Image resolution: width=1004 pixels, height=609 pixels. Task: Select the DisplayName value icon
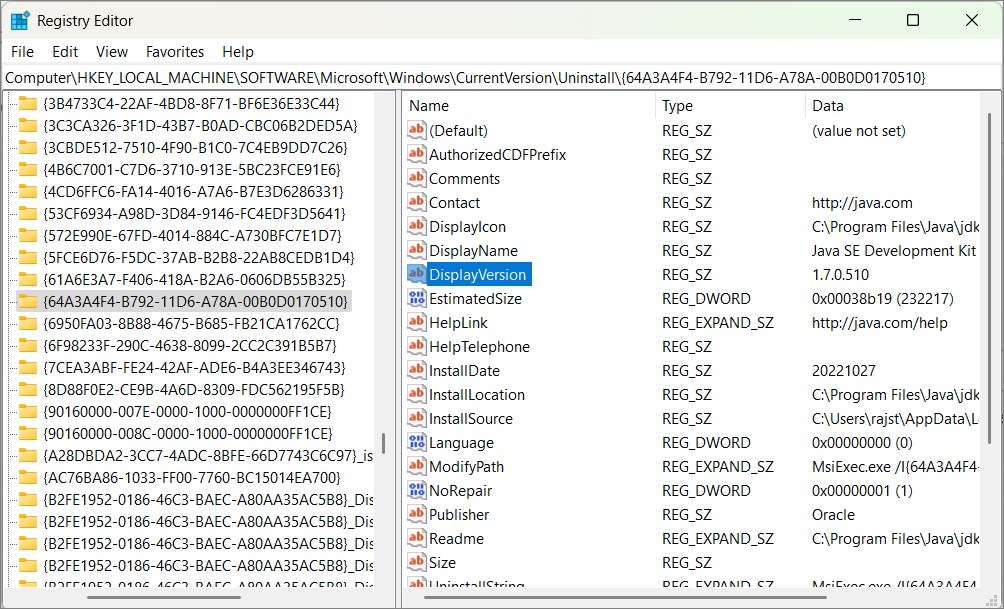417,250
